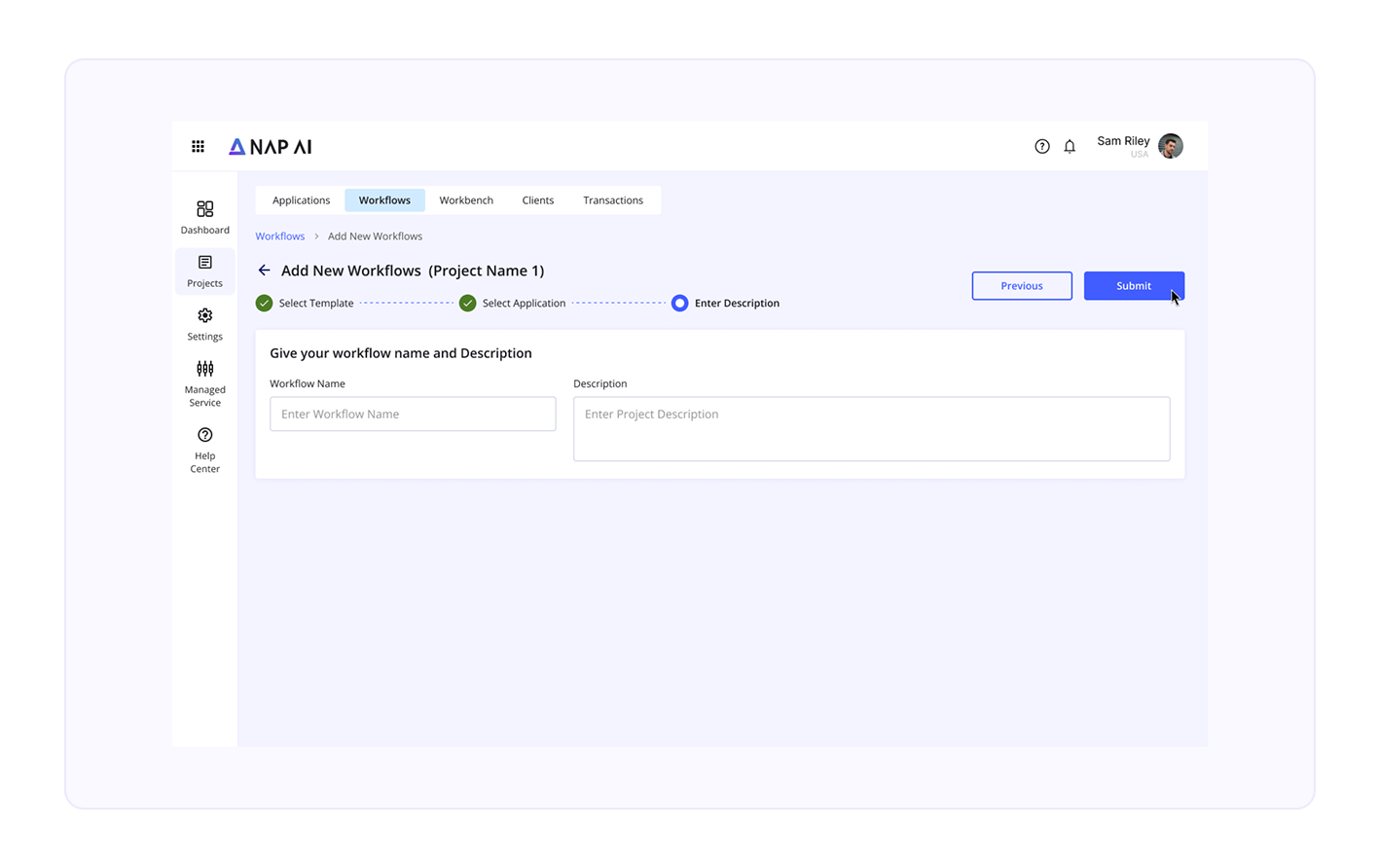Click the Select Application step checkmark
Screen dimensions: 1378x868
tap(467, 303)
